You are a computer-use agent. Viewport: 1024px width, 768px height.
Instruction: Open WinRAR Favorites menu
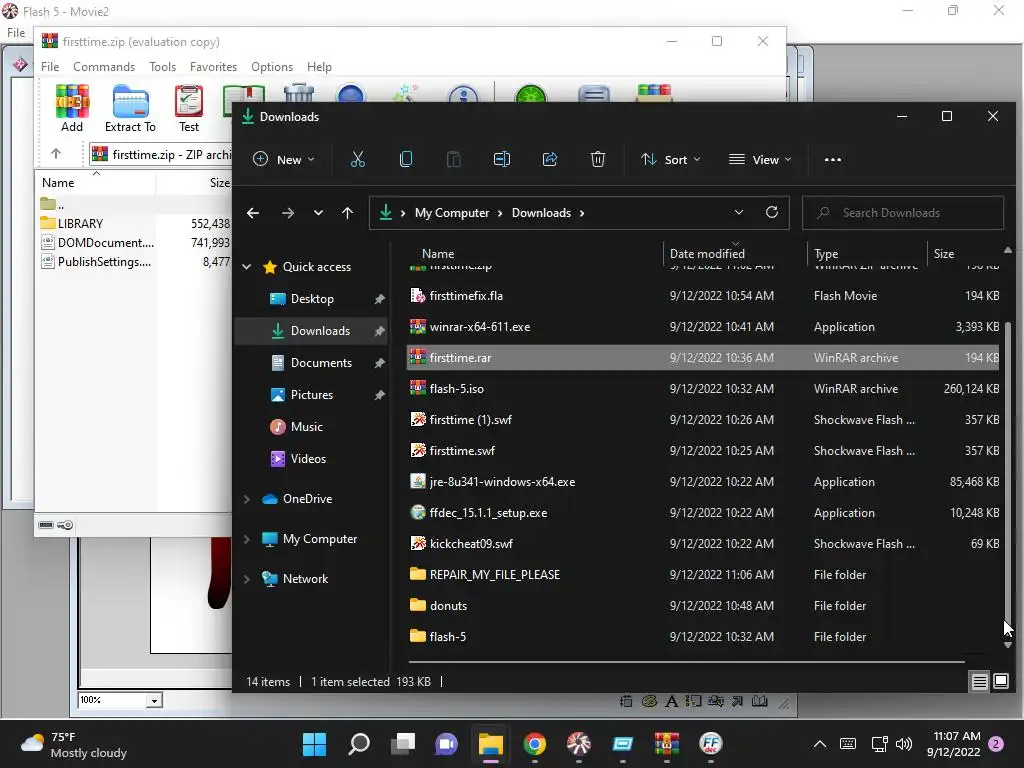click(x=213, y=67)
